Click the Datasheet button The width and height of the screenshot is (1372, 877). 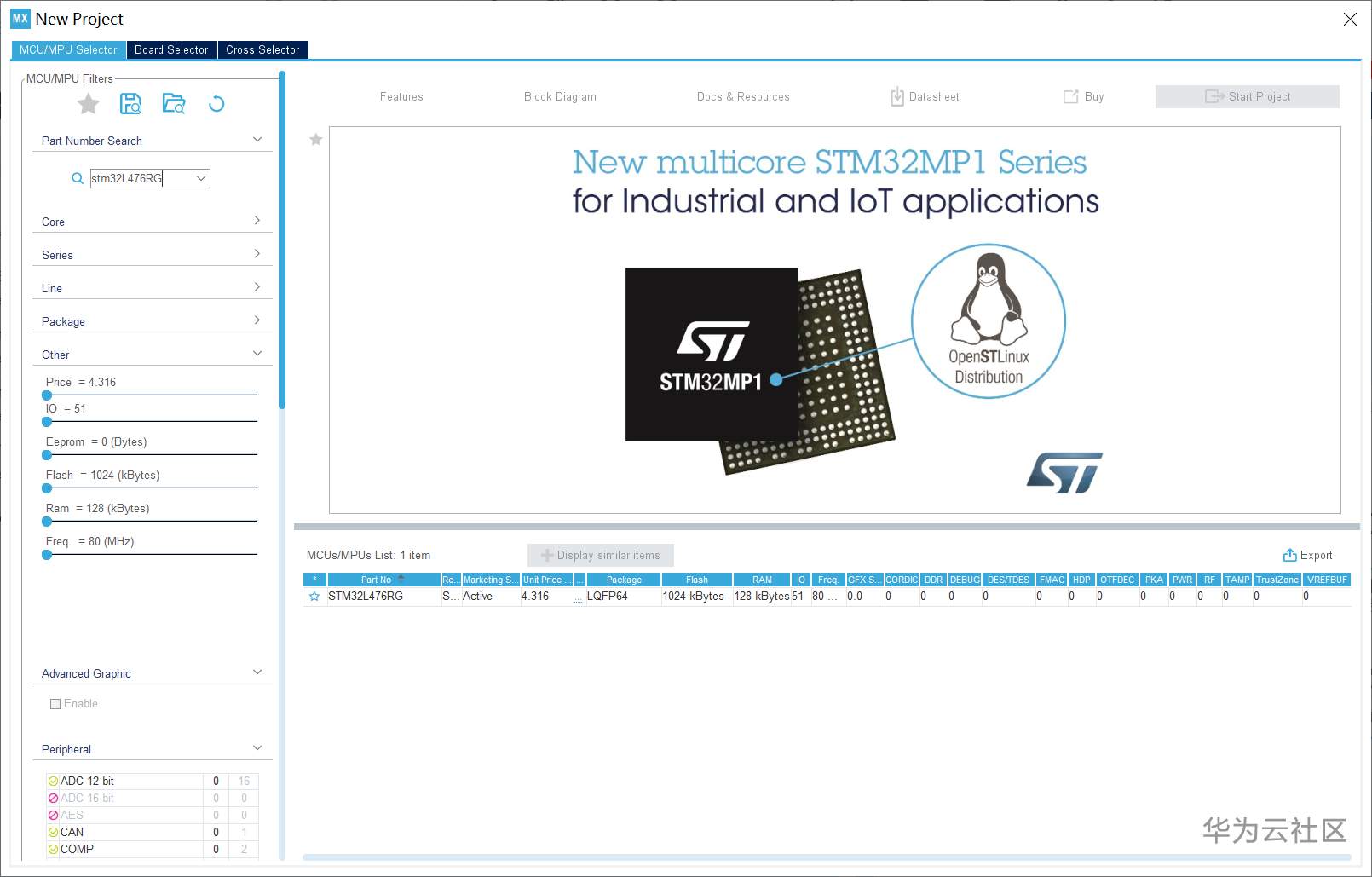pyautogui.click(x=925, y=97)
